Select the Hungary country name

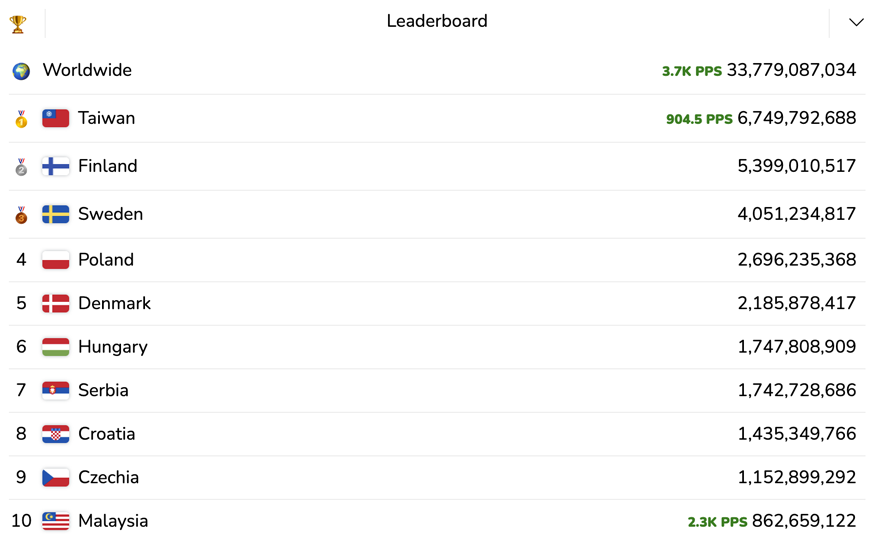[113, 347]
